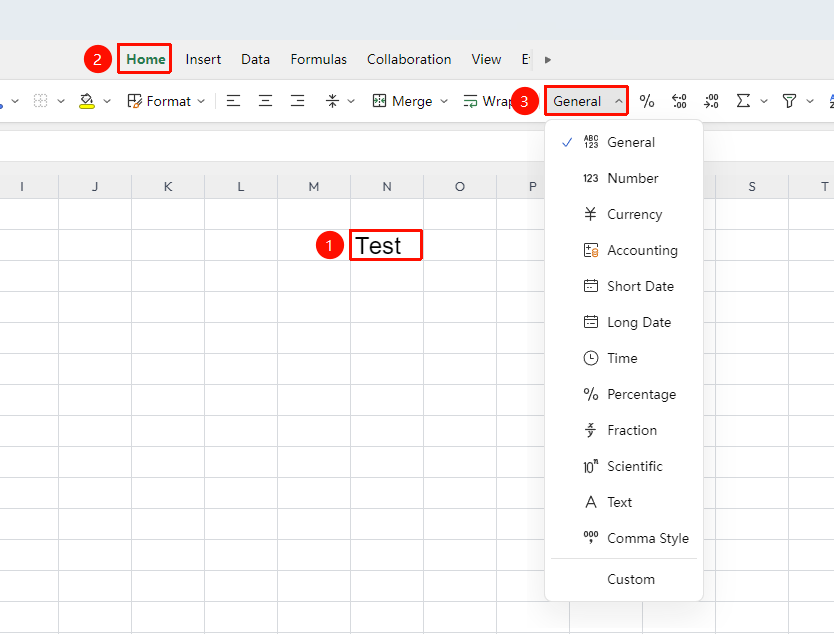Viewport: 834px width, 634px height.
Task: Open the Format dropdown in toolbar
Action: tap(166, 101)
